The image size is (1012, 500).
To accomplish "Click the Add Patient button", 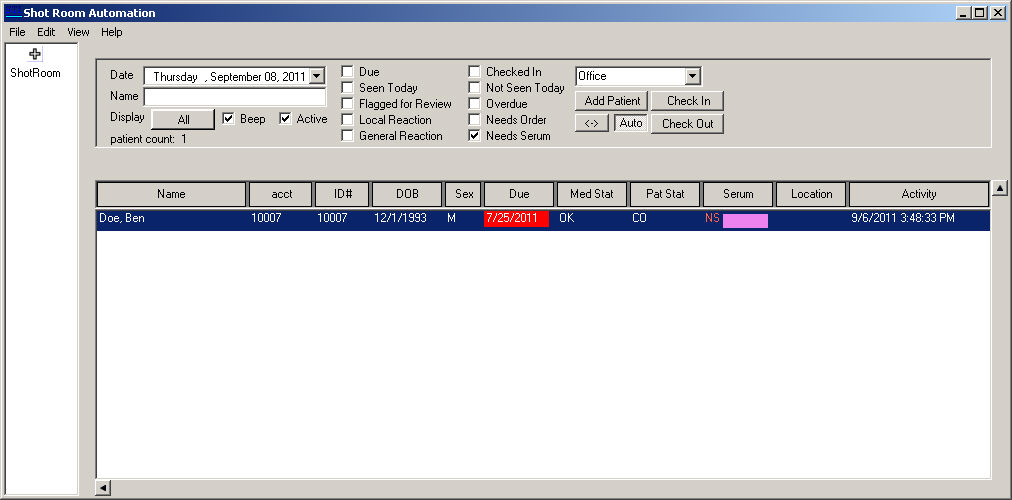I will click(612, 101).
